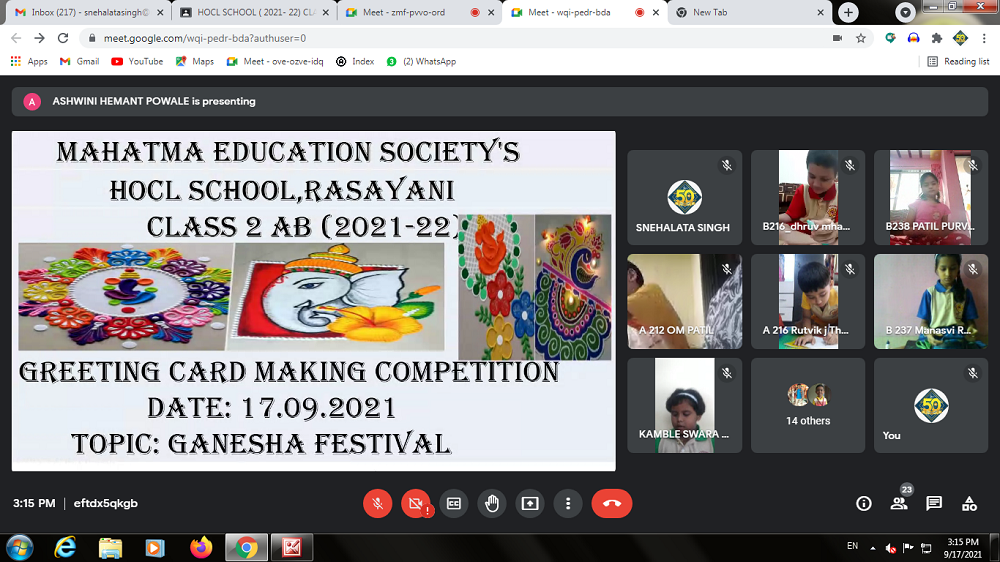1000x562 pixels.
Task: Click the red leave call button
Action: click(x=611, y=504)
